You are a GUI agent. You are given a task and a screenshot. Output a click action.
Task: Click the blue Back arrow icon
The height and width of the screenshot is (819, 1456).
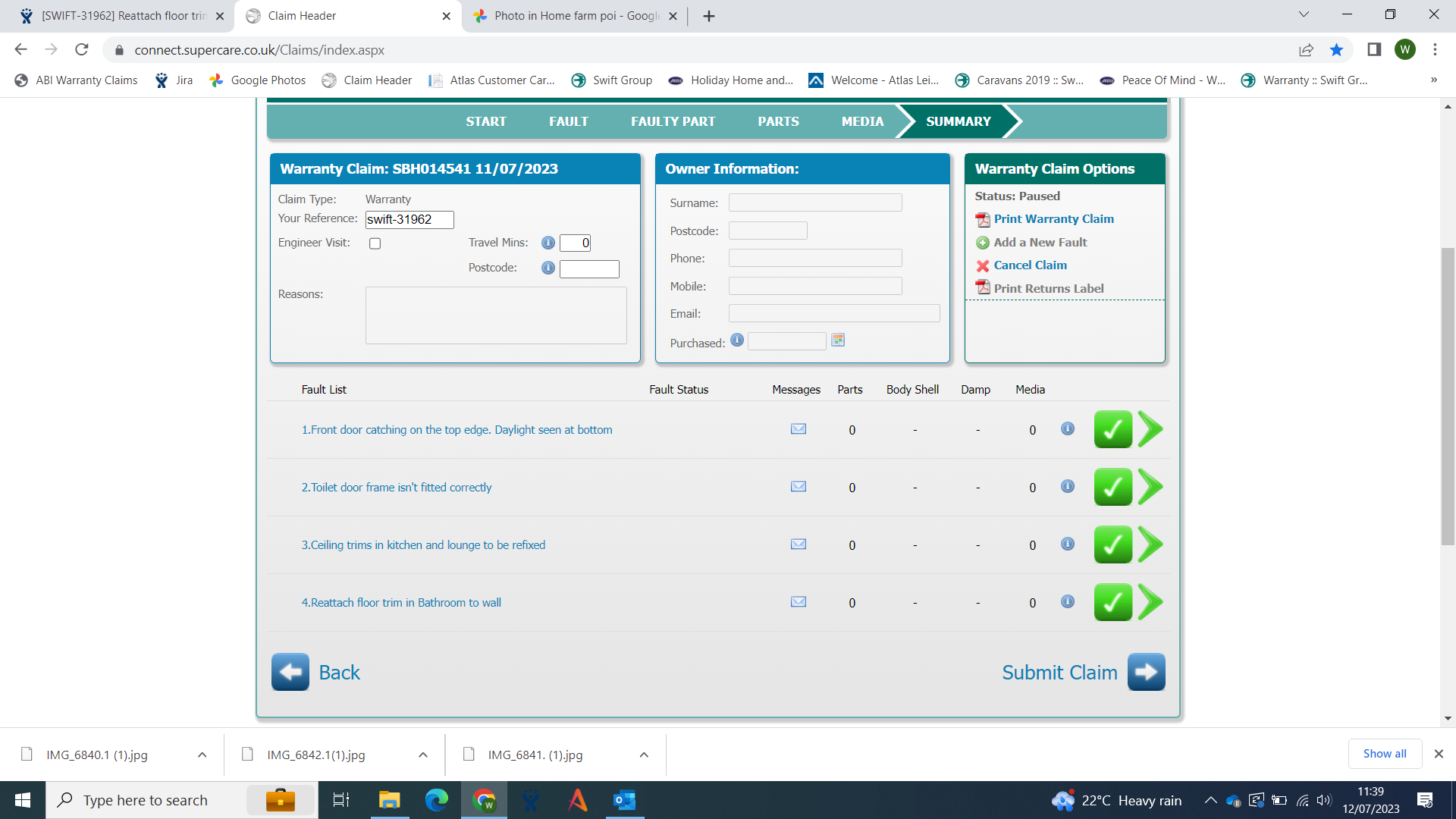tap(290, 672)
